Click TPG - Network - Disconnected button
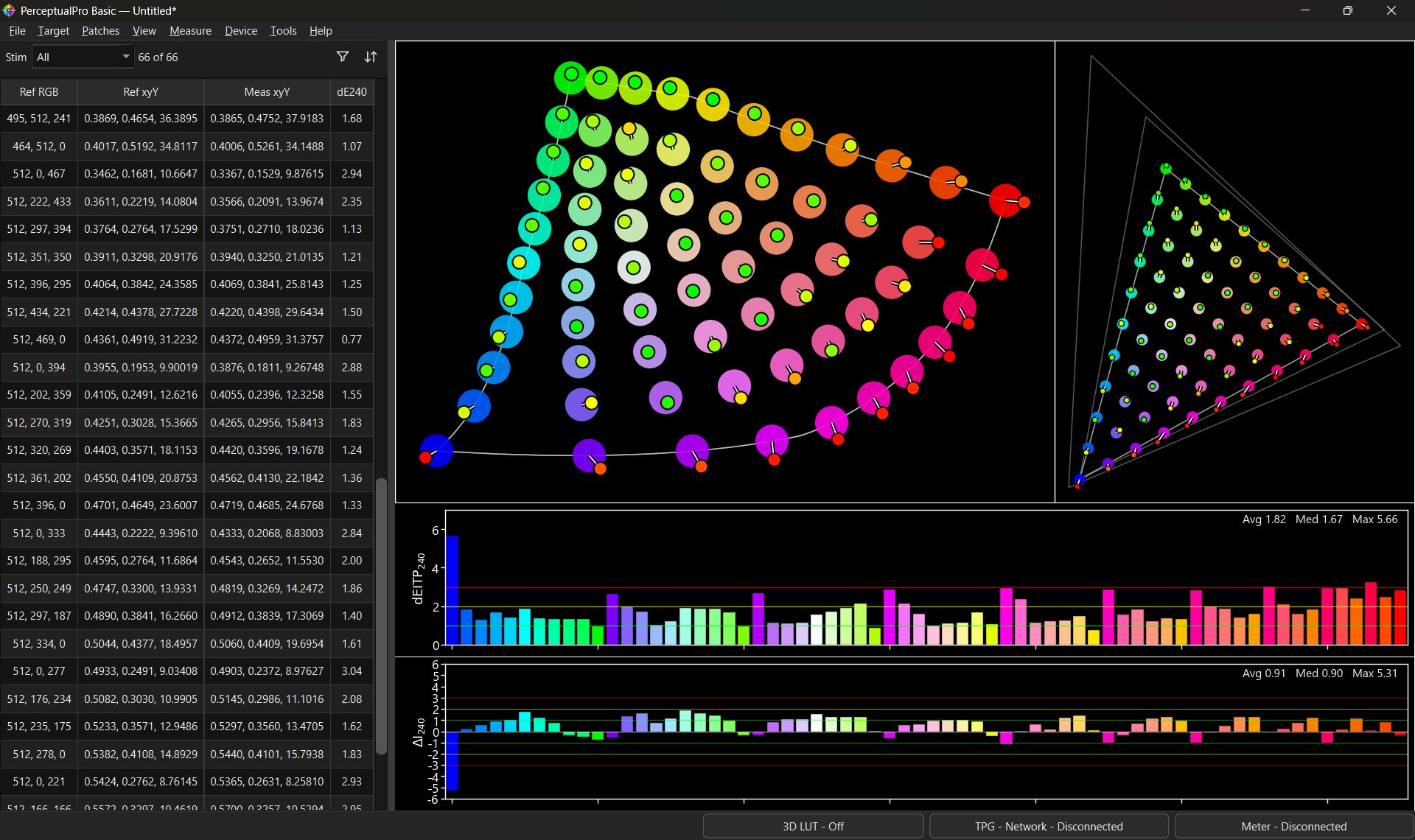Viewport: 1415px width, 840px height. click(x=1049, y=826)
